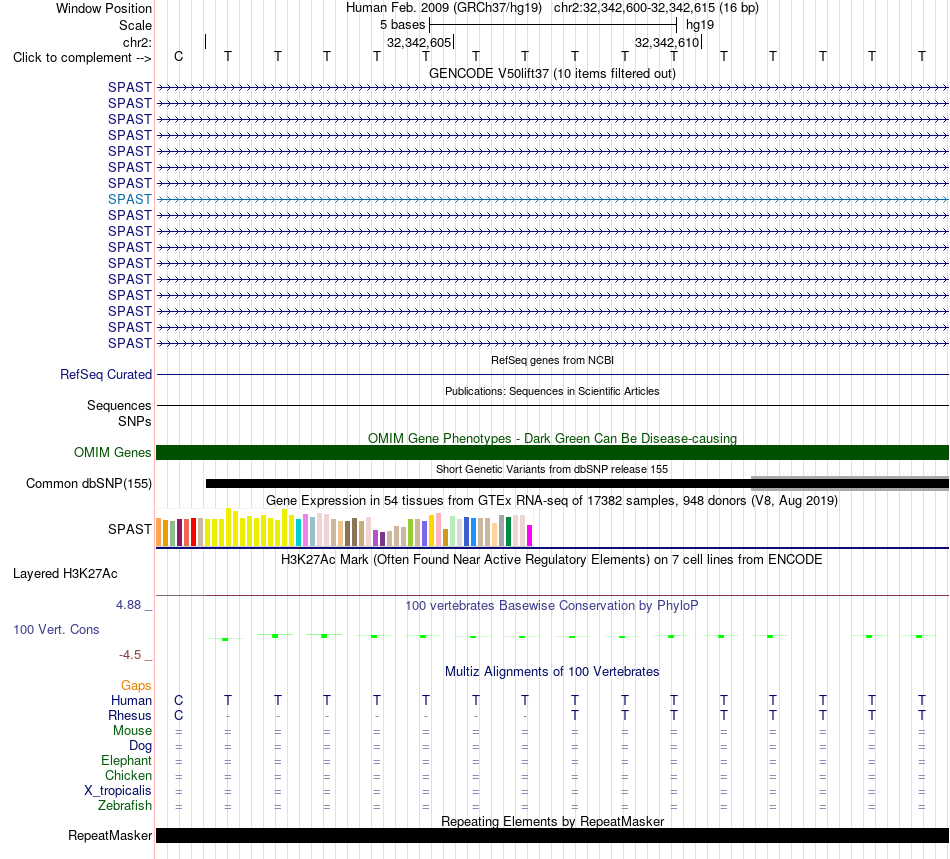Select the light-blue highlighted SPAST transcript label
Screen dimensions: 950x859
coord(130,199)
